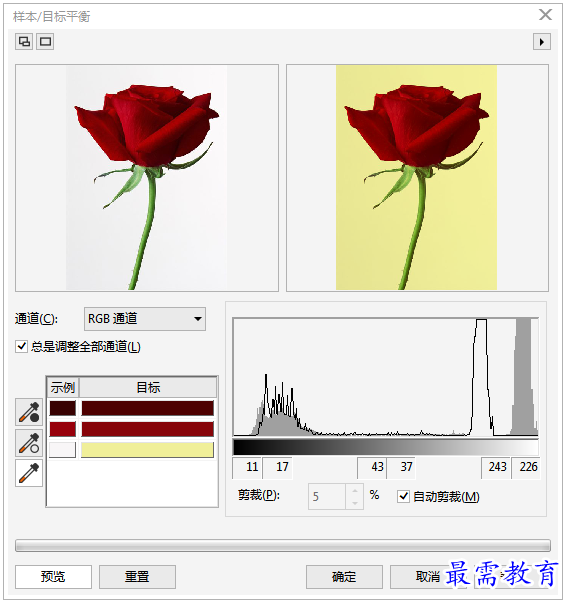Click the highlight value 243
Screen dimensions: 567x605
[496, 467]
